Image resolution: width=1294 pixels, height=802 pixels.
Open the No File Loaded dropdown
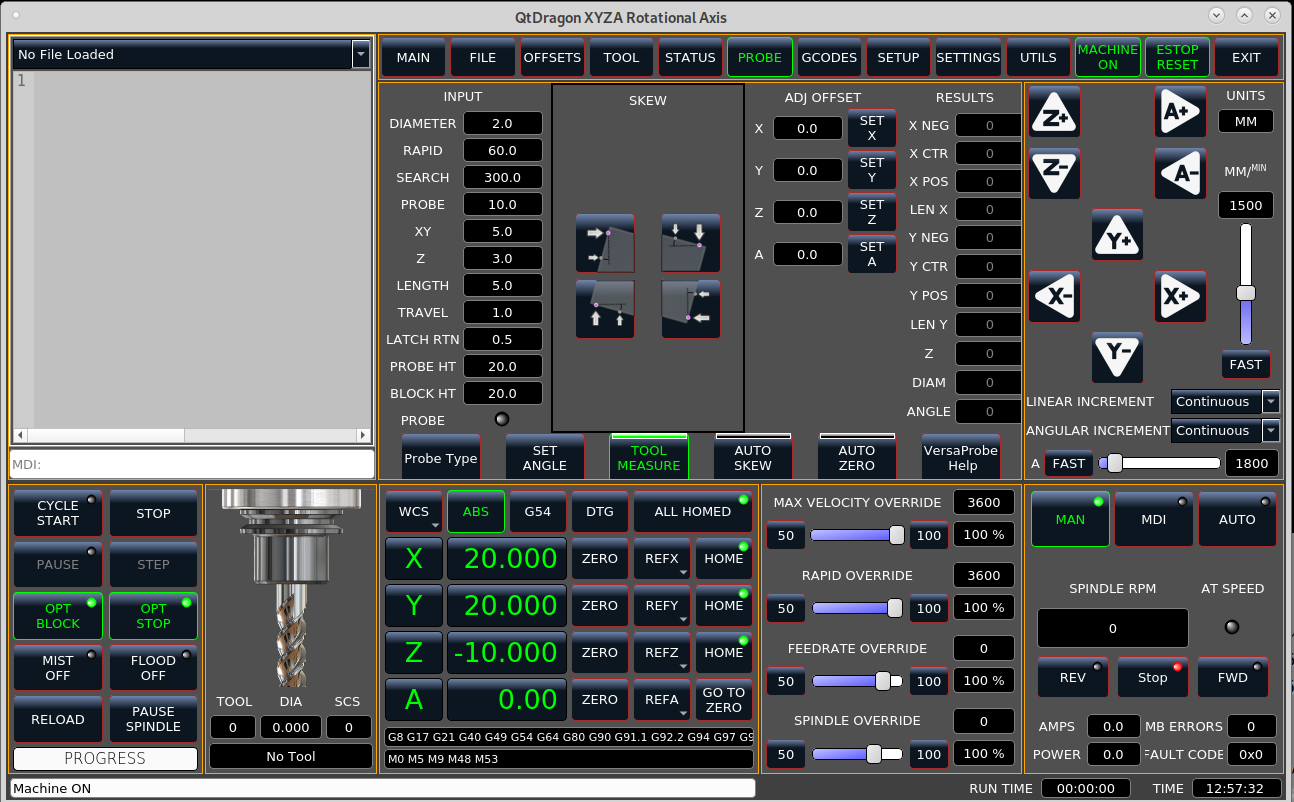click(361, 55)
